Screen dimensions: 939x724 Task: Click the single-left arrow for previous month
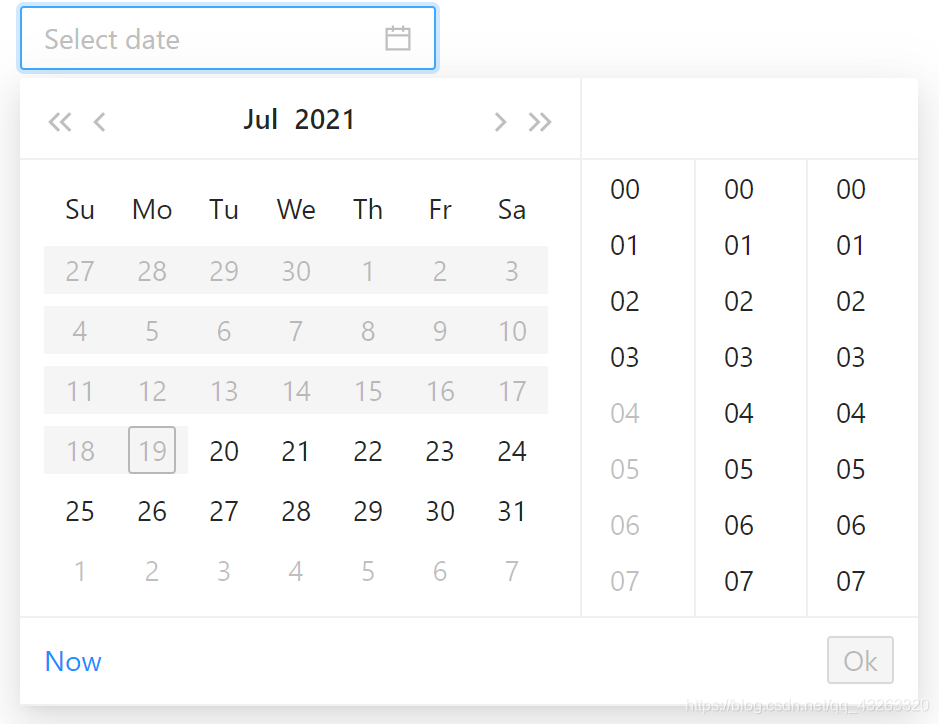pos(98,121)
